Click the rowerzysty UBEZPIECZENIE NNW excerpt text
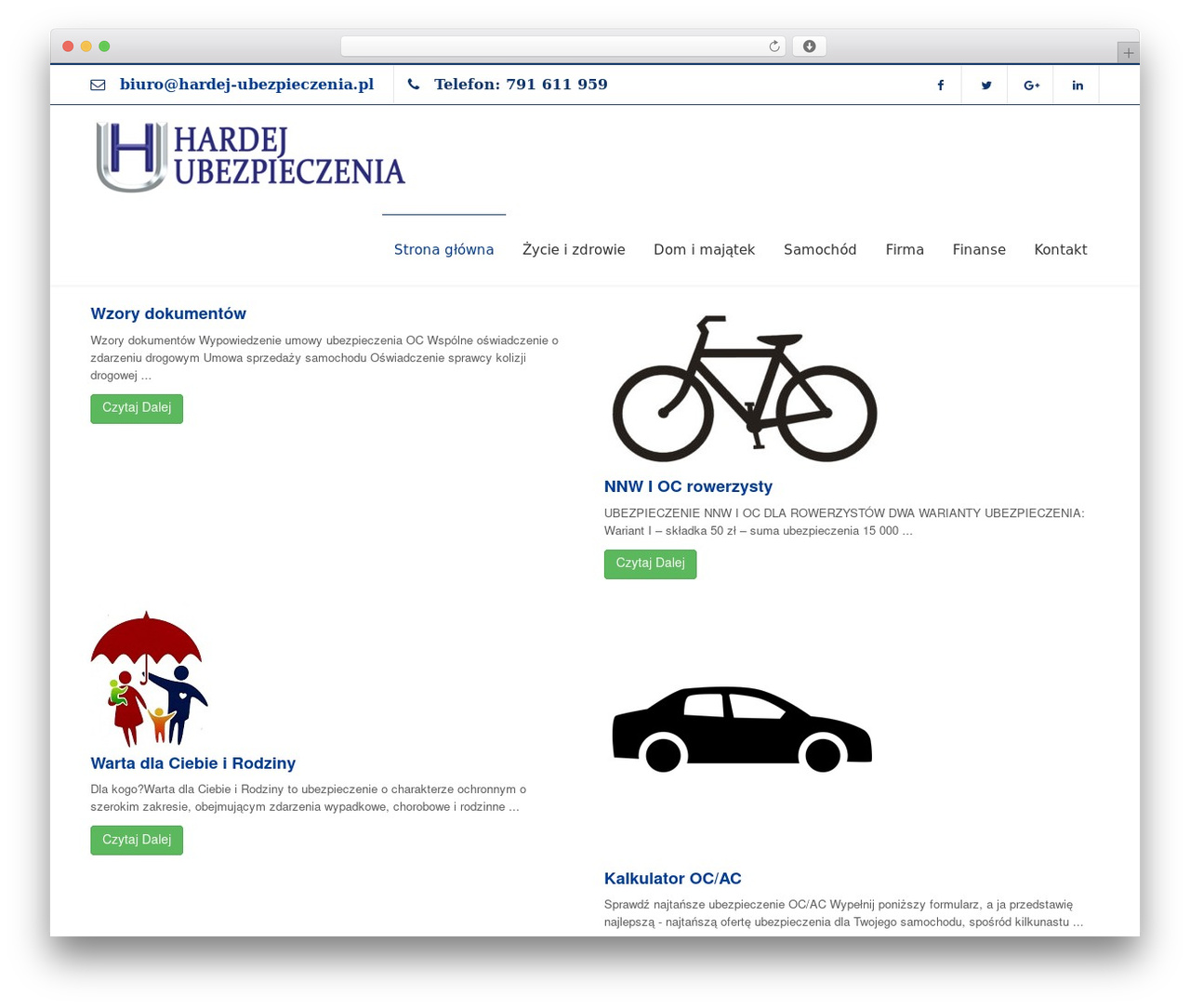The image size is (1190, 1008). coord(844,523)
